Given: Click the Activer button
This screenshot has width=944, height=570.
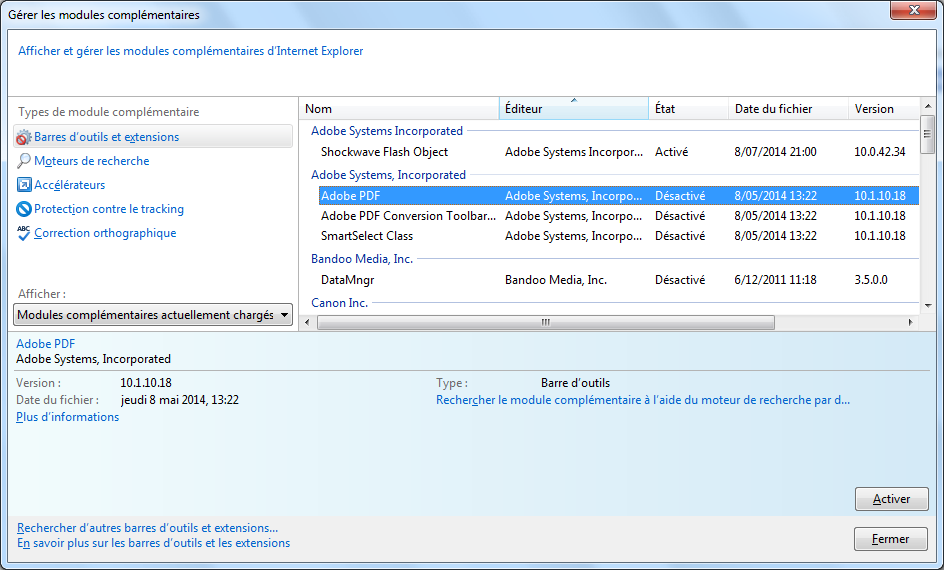Looking at the screenshot, I should pos(892,499).
